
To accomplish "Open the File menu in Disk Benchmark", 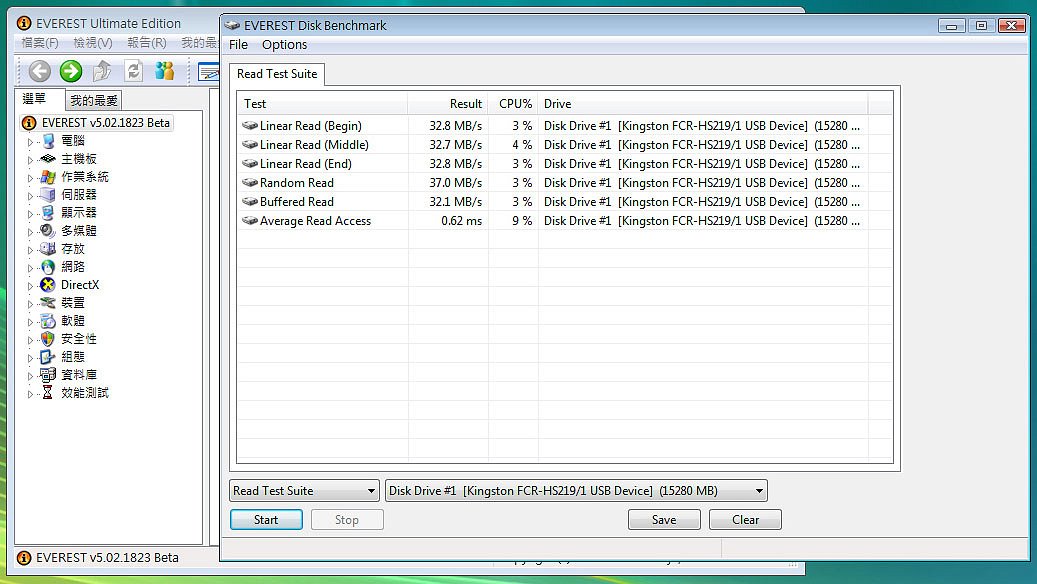I will point(238,44).
